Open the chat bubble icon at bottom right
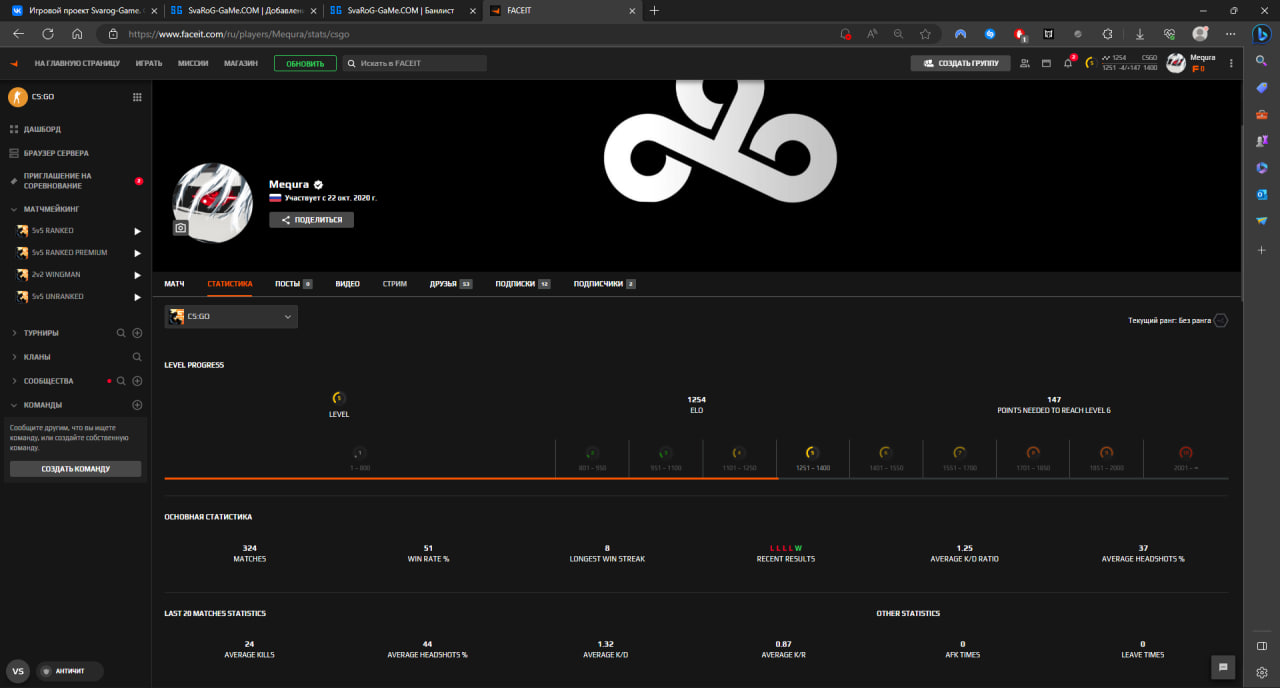The width and height of the screenshot is (1280, 688). (1222, 667)
